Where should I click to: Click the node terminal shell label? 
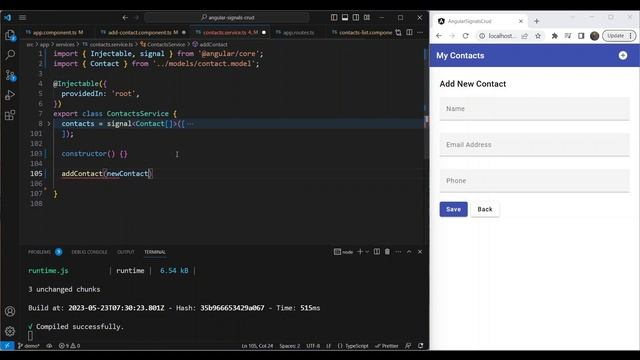click(343, 252)
